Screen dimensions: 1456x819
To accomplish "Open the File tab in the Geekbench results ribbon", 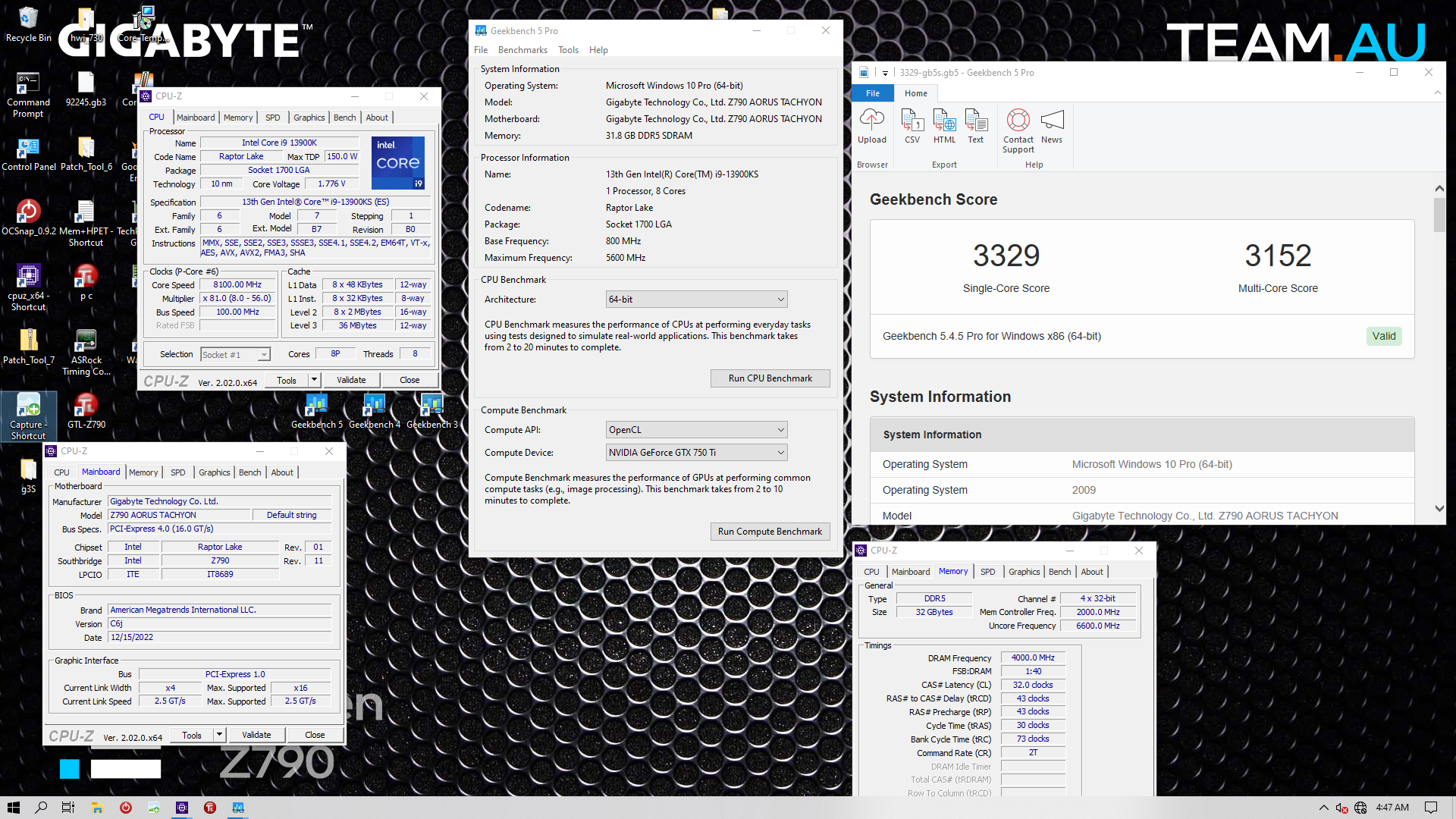I will [x=873, y=93].
